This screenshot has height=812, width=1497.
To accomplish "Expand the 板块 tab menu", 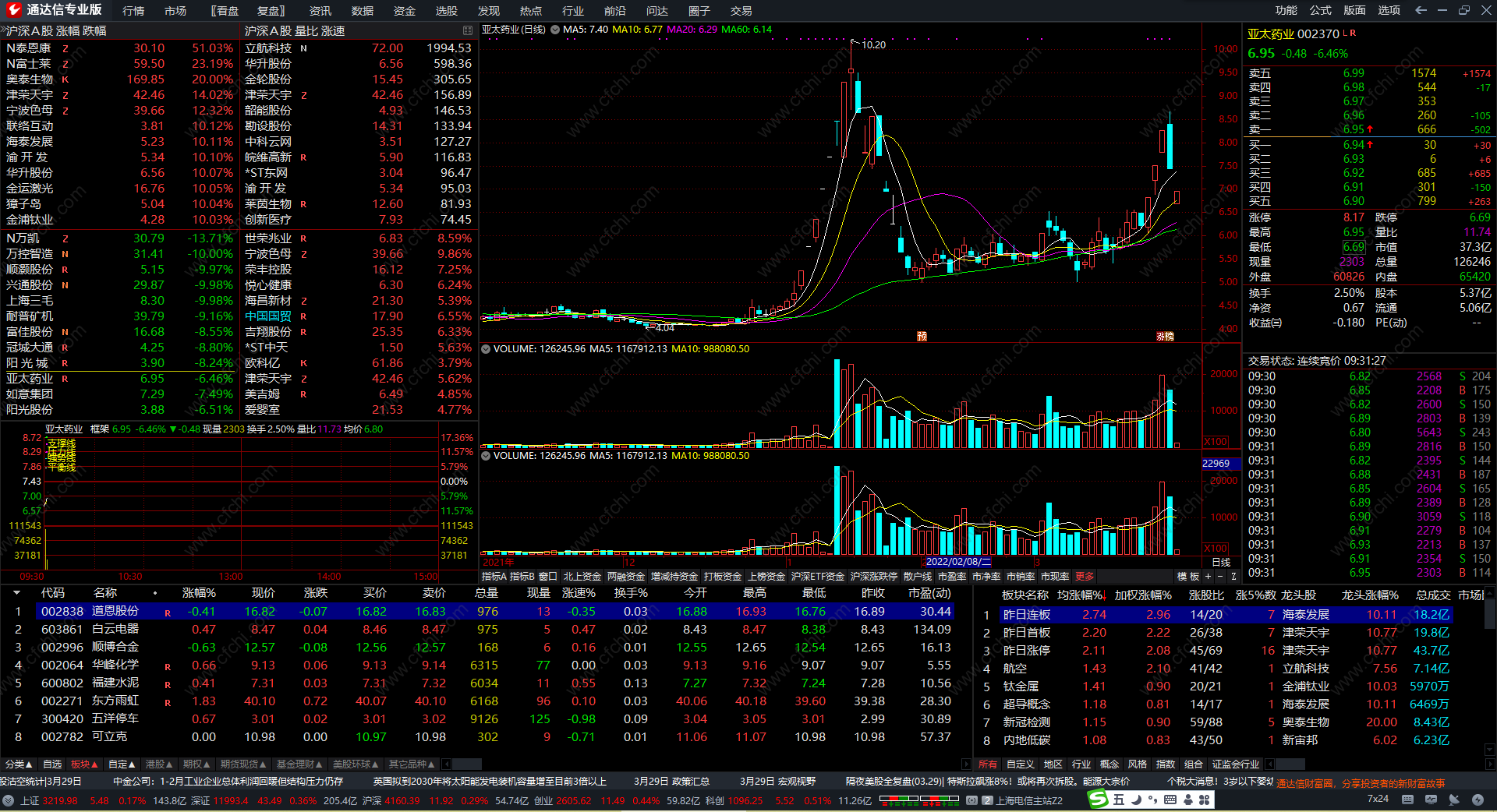I will pyautogui.click(x=83, y=764).
